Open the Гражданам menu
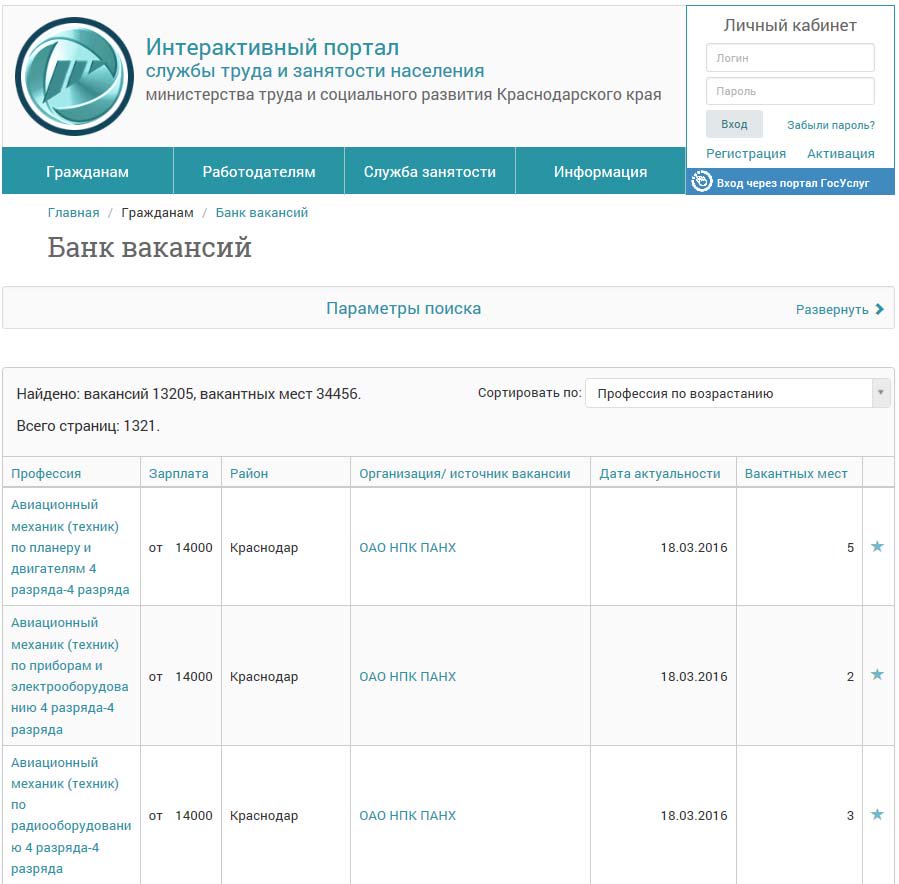Screen dimensions: 899x884 click(x=88, y=171)
